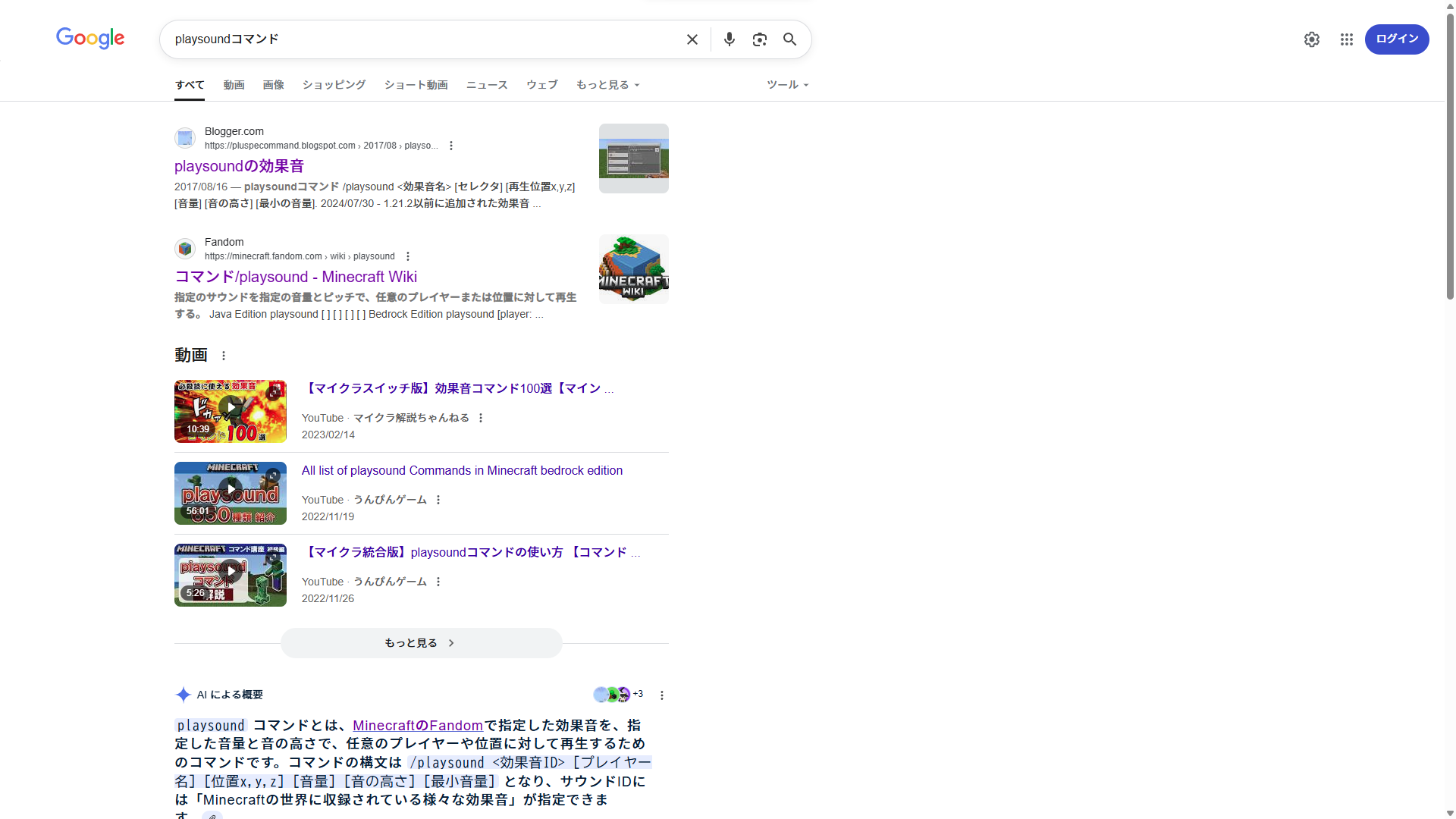Click the Google logo

pyautogui.click(x=90, y=39)
